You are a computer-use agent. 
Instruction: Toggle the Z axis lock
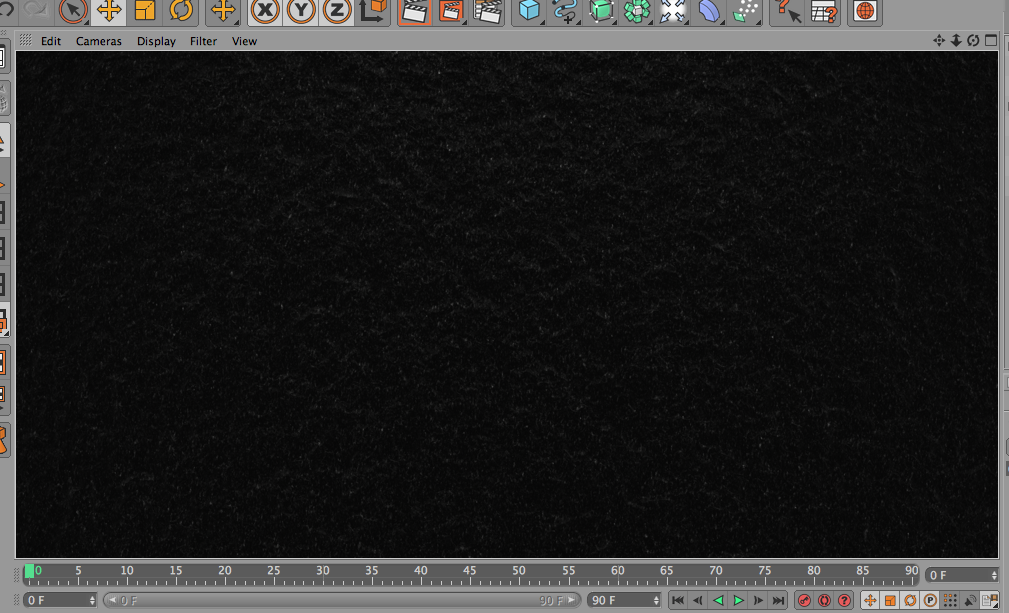[337, 10]
